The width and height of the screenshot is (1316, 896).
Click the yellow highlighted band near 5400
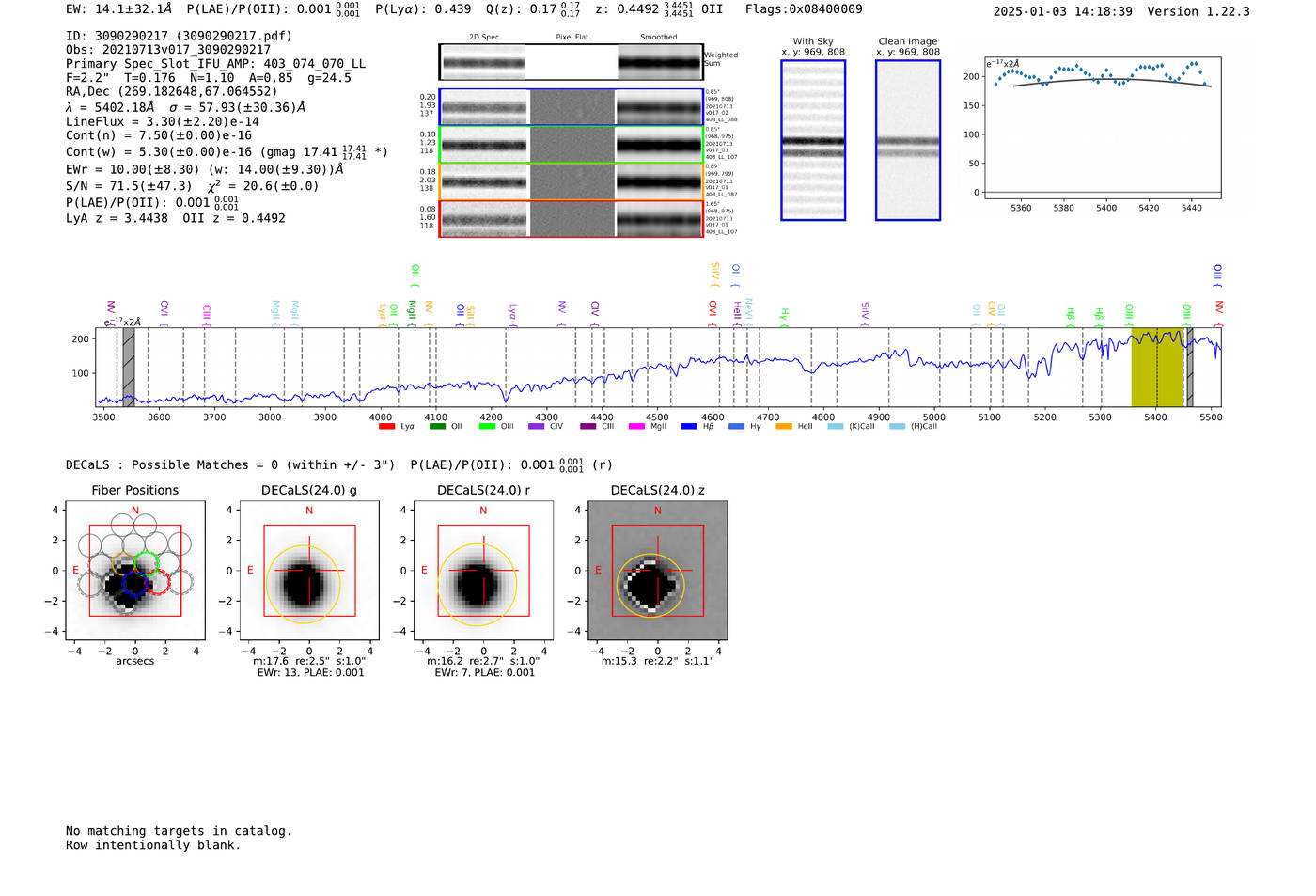click(1157, 367)
